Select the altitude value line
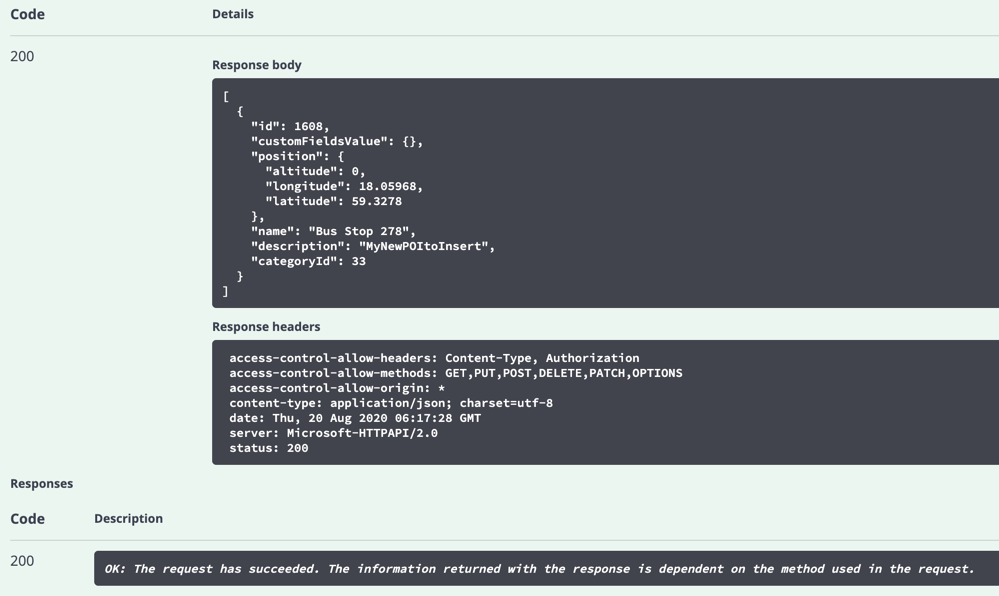Image resolution: width=999 pixels, height=596 pixels. tap(315, 171)
